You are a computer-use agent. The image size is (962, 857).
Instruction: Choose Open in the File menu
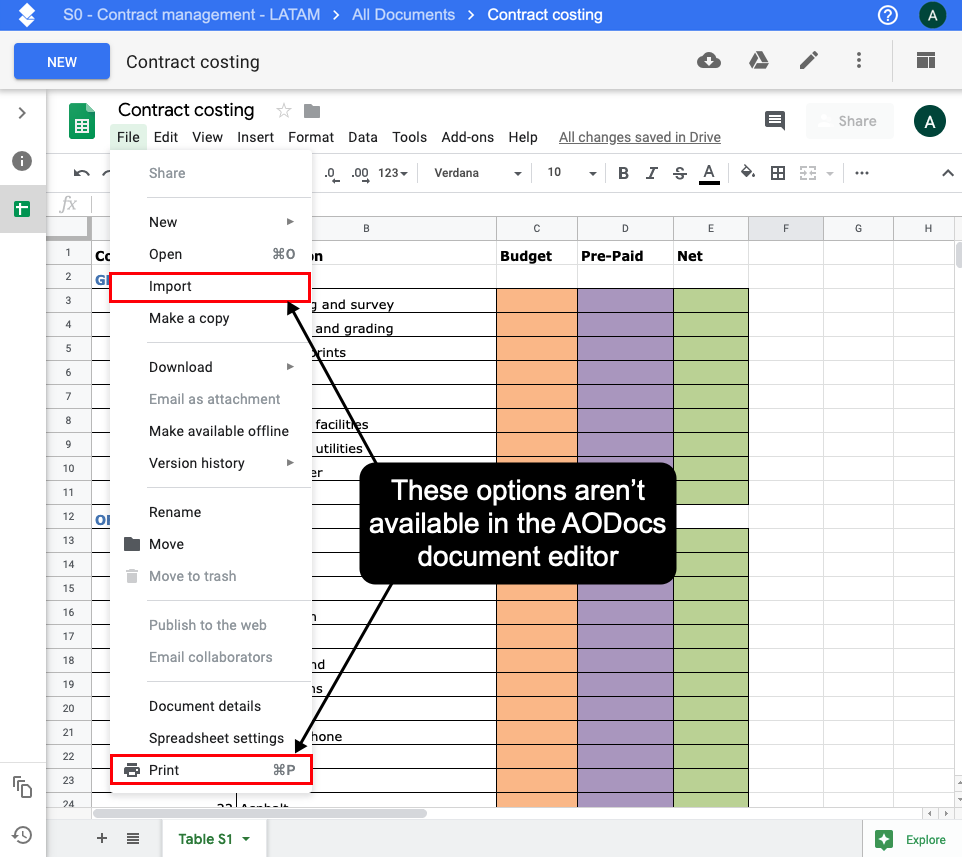(211, 254)
